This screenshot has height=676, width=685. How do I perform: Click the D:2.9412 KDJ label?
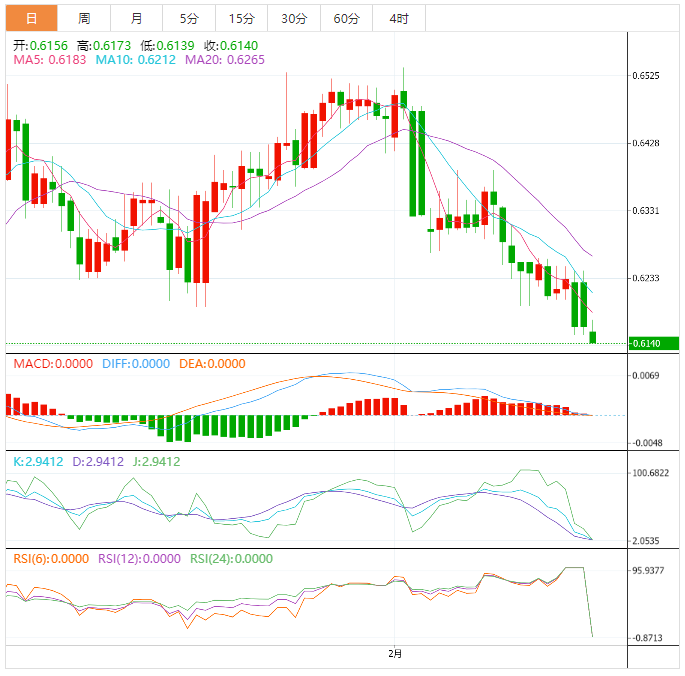pyautogui.click(x=98, y=461)
